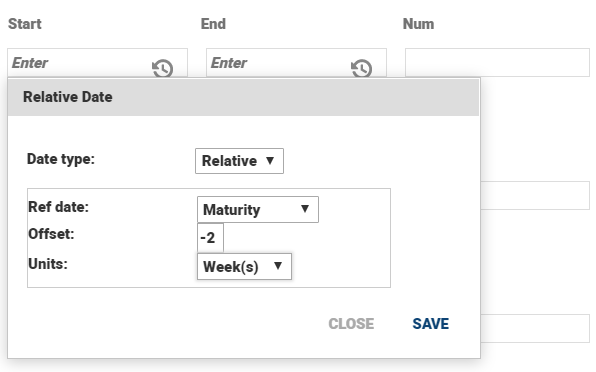Click the Date type label

click(61, 159)
